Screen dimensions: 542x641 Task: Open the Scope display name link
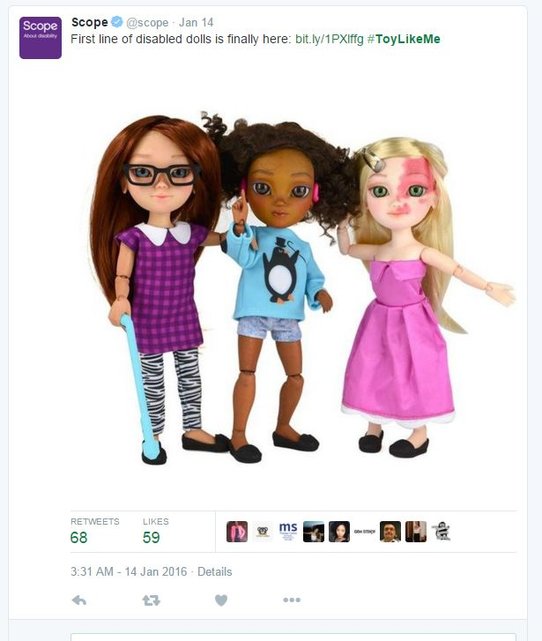pos(90,22)
